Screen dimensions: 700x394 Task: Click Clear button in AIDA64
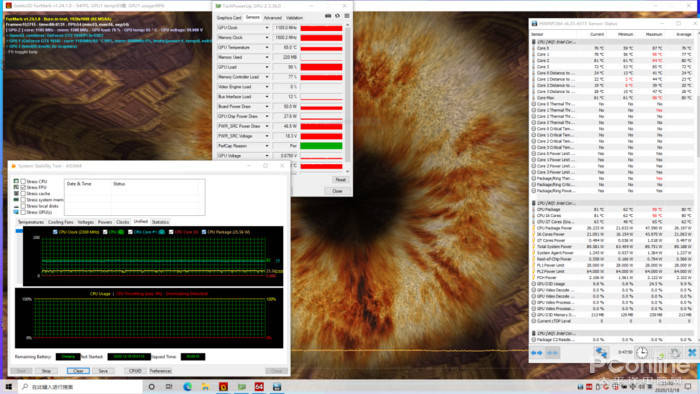(78, 371)
